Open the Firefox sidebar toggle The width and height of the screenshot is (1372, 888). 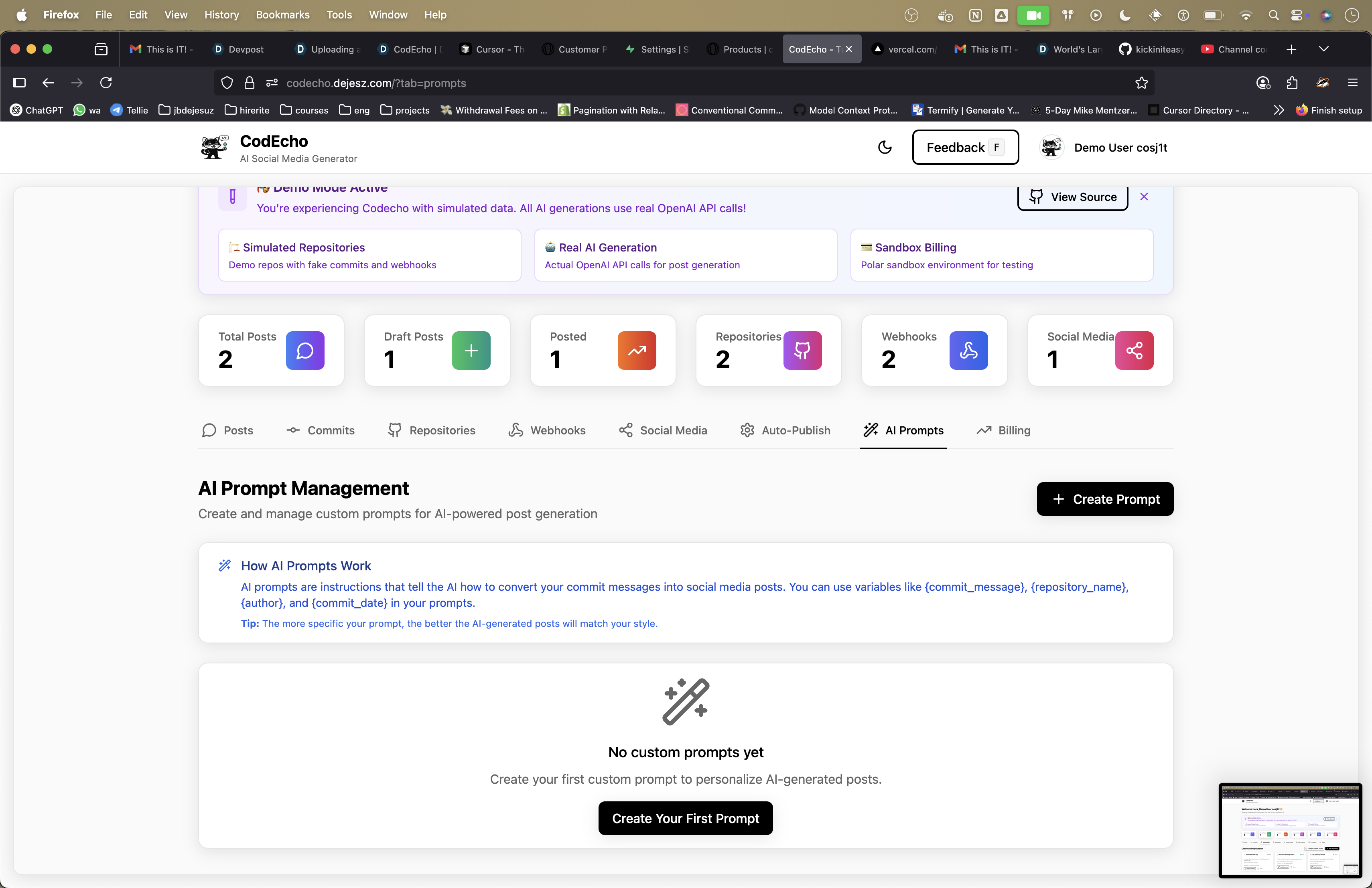click(x=19, y=83)
